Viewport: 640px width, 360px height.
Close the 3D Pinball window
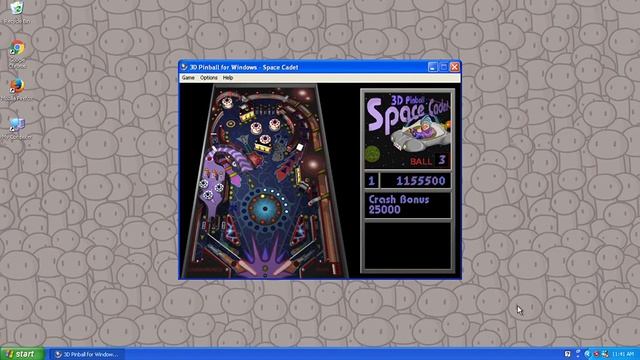[x=455, y=67]
